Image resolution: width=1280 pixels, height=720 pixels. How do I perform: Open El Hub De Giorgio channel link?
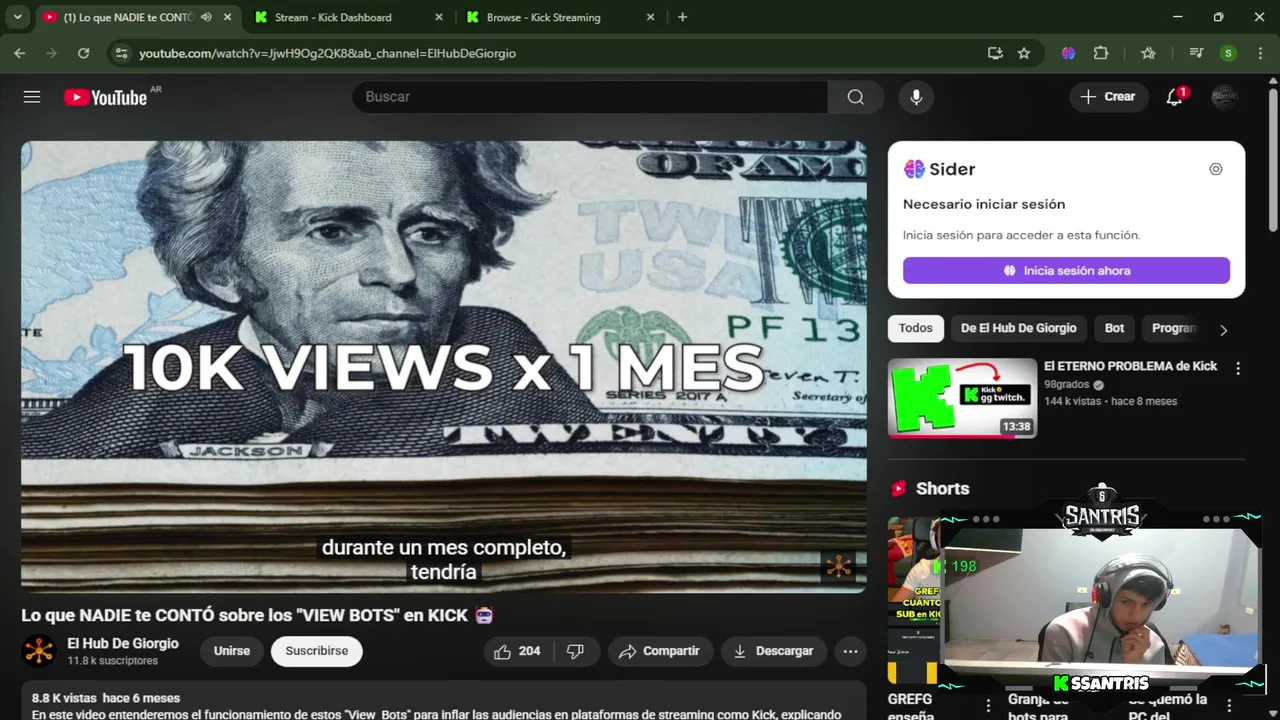click(x=123, y=643)
